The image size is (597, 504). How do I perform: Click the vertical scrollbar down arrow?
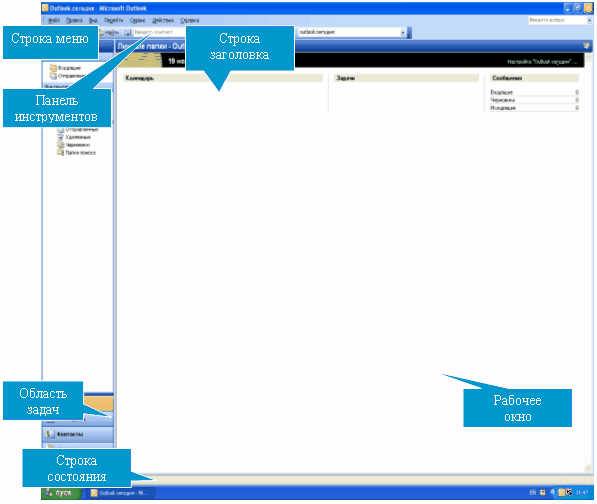pos(588,468)
